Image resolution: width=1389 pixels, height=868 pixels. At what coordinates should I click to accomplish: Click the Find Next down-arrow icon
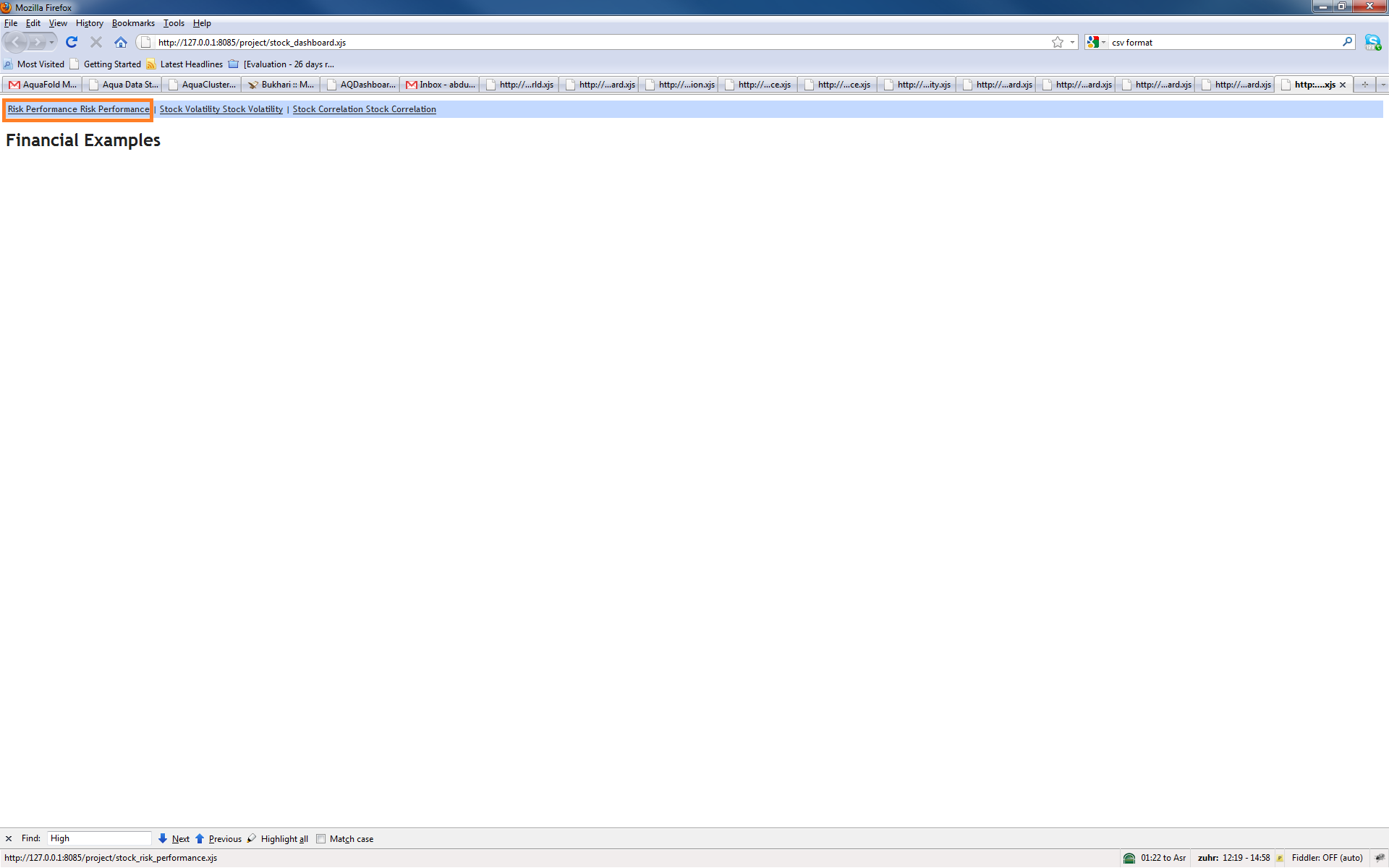click(163, 838)
